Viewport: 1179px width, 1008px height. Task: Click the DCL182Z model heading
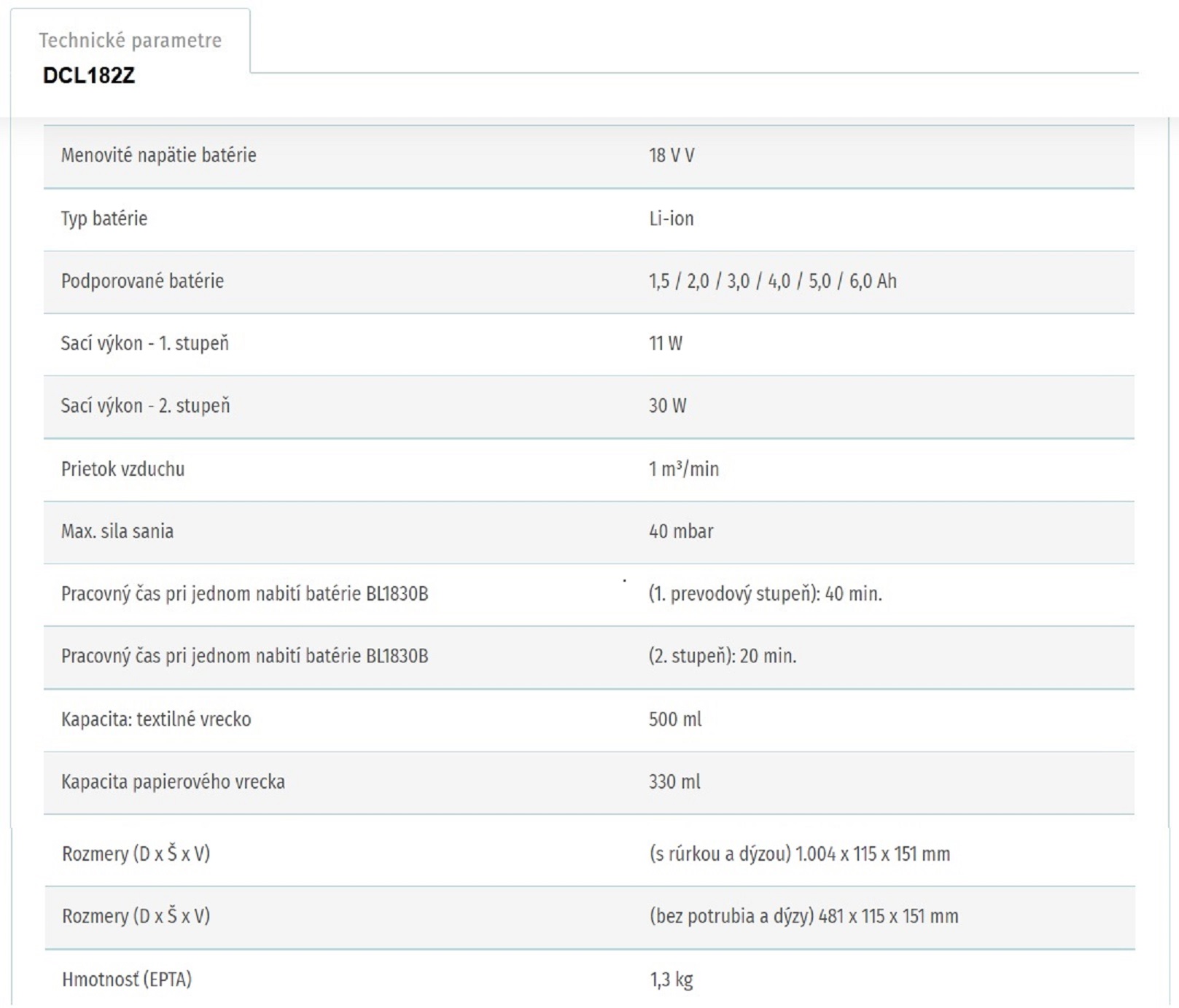click(89, 76)
